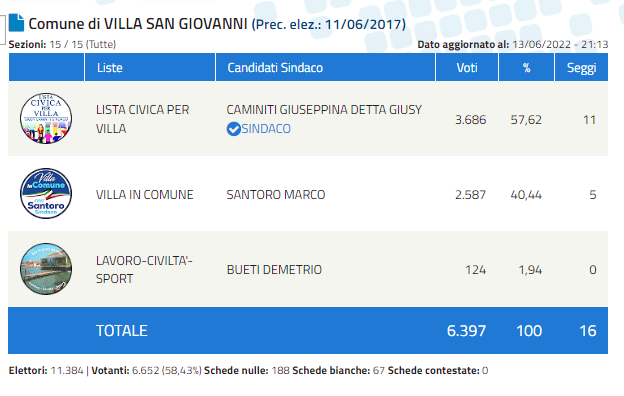Open the Lavoro-Civiltà-Sport round photo logo
This screenshot has width=624, height=396.
(x=46, y=269)
